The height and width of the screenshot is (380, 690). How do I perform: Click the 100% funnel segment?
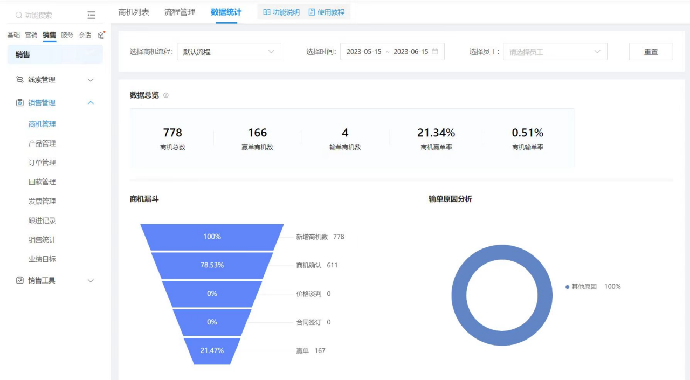tap(212, 237)
